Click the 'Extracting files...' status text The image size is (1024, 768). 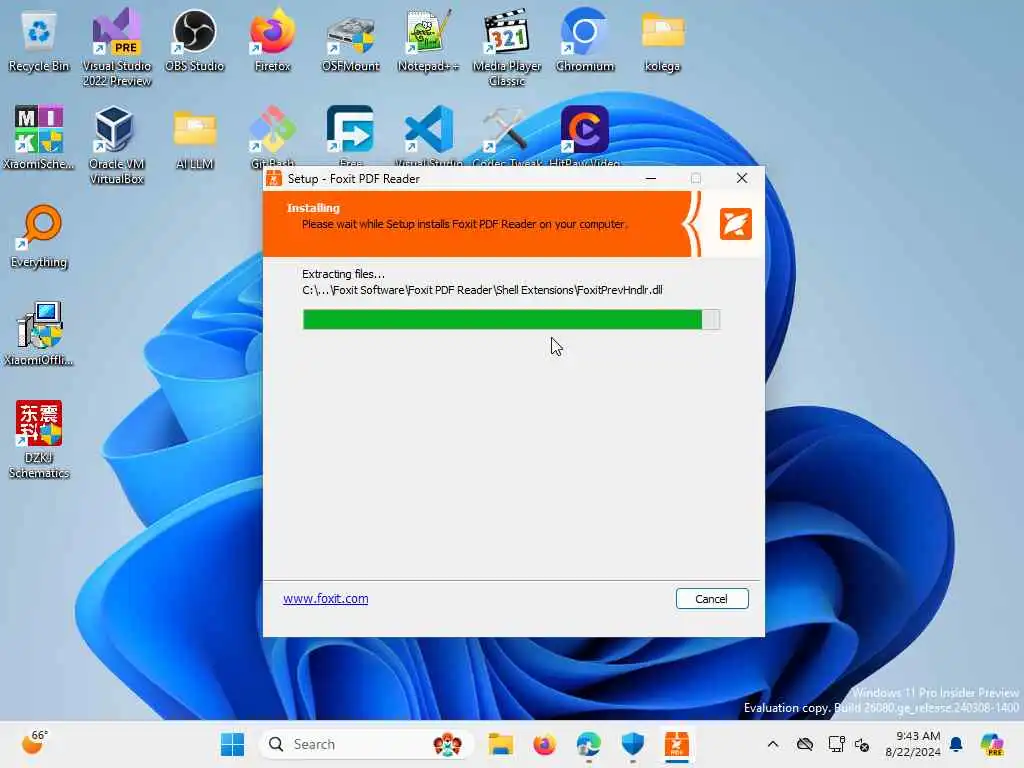coord(343,274)
